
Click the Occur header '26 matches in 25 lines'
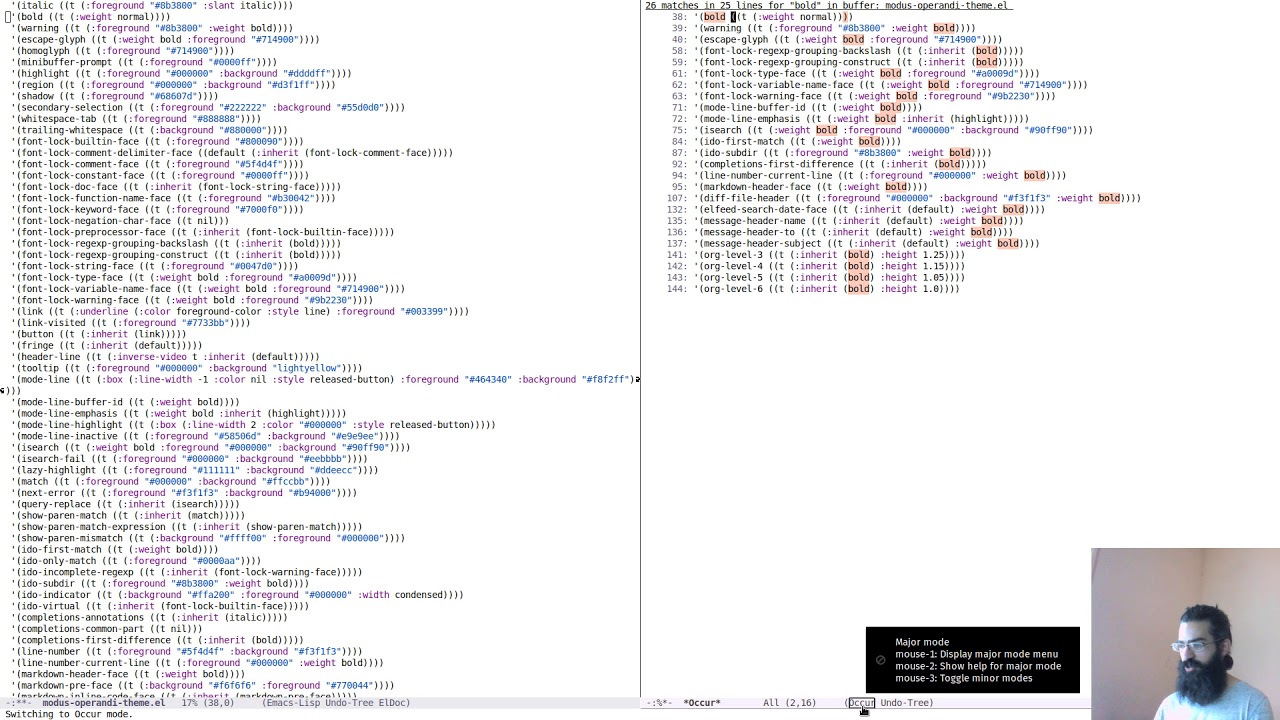pos(828,5)
